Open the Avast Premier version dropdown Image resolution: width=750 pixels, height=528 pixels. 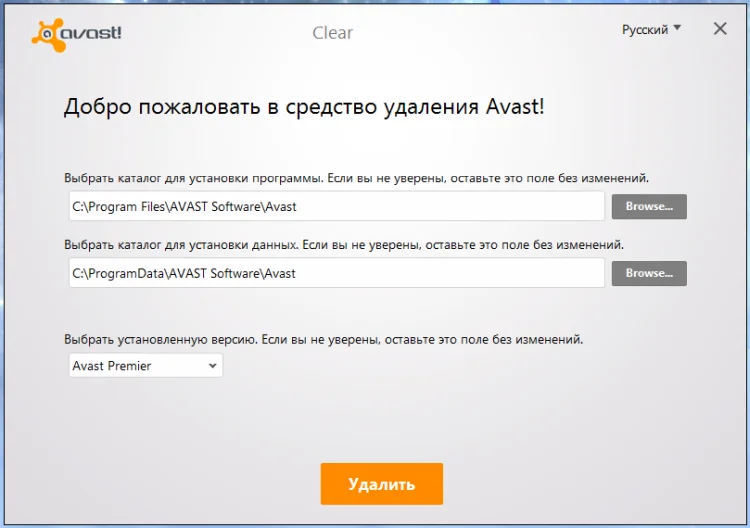[x=145, y=365]
